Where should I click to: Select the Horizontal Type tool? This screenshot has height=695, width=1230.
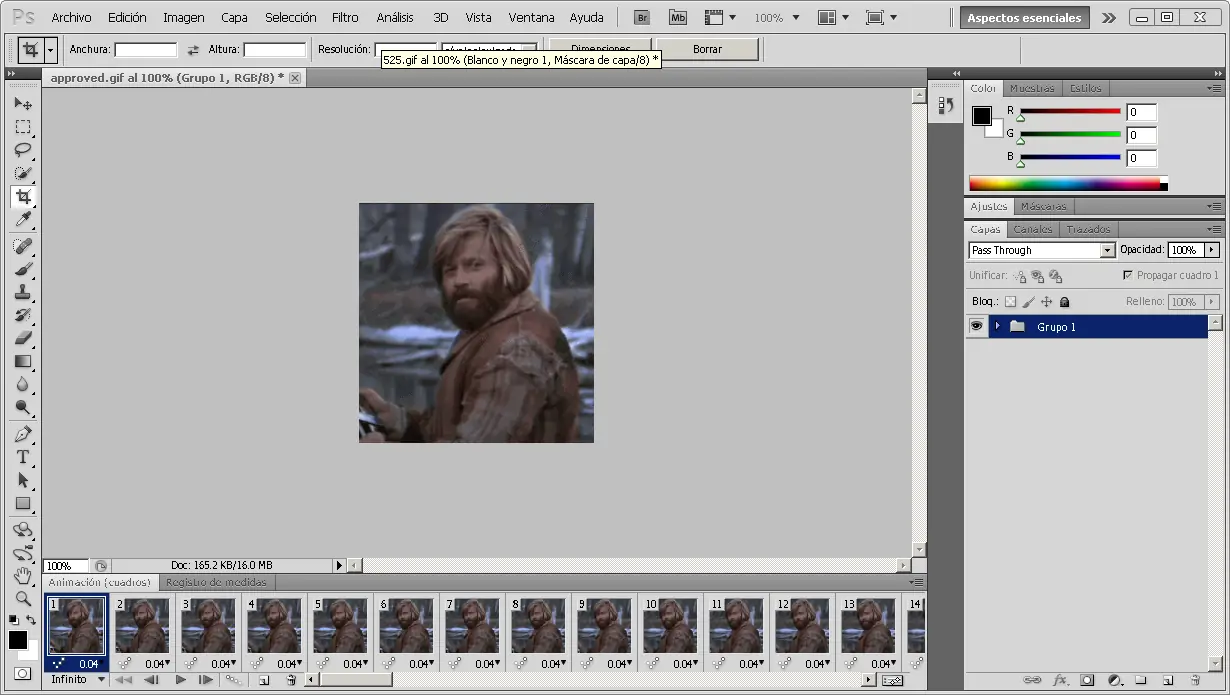pyautogui.click(x=22, y=457)
